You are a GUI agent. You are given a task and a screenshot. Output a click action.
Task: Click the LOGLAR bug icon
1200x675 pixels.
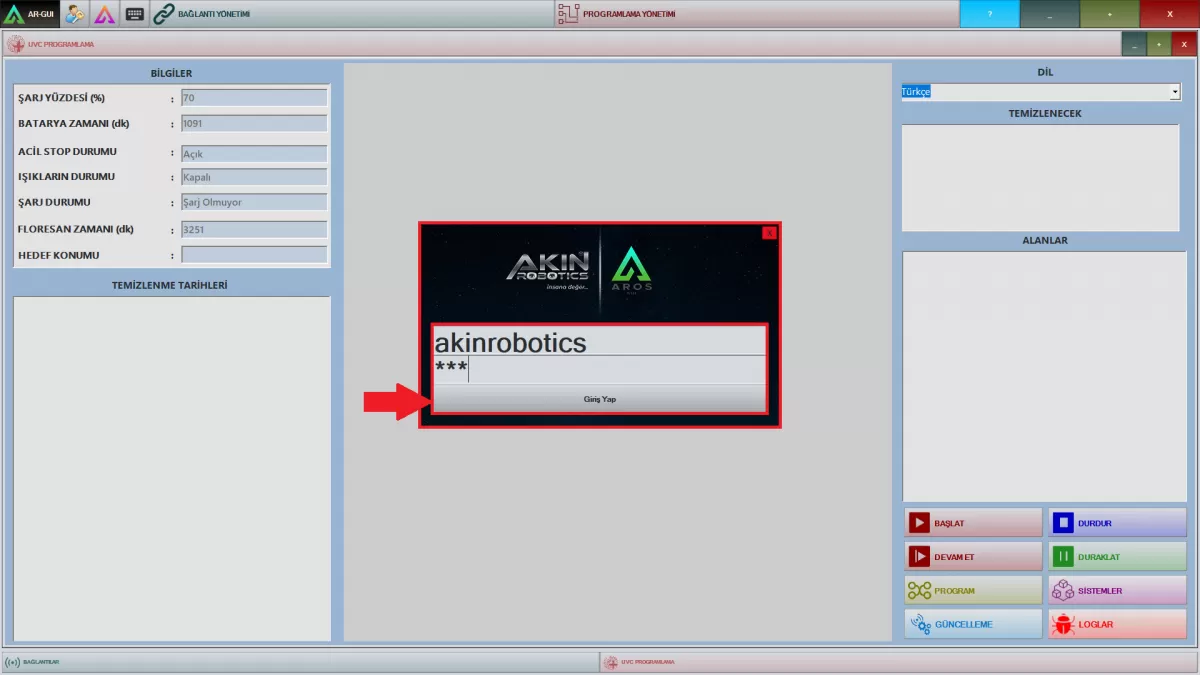pos(1063,623)
